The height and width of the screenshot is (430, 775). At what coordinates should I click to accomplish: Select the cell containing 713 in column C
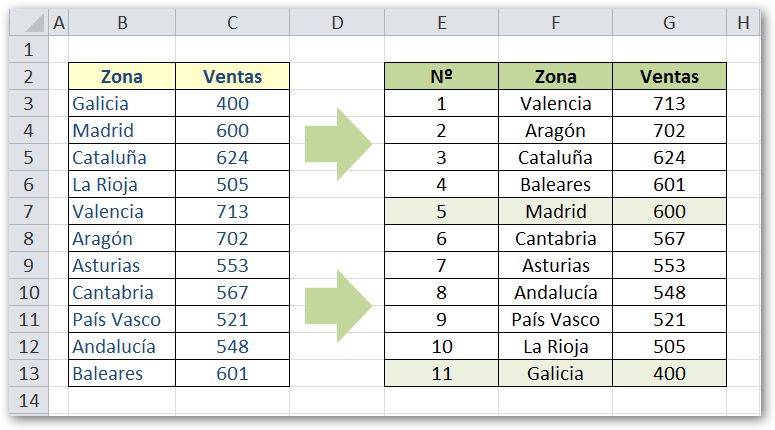tap(232, 211)
